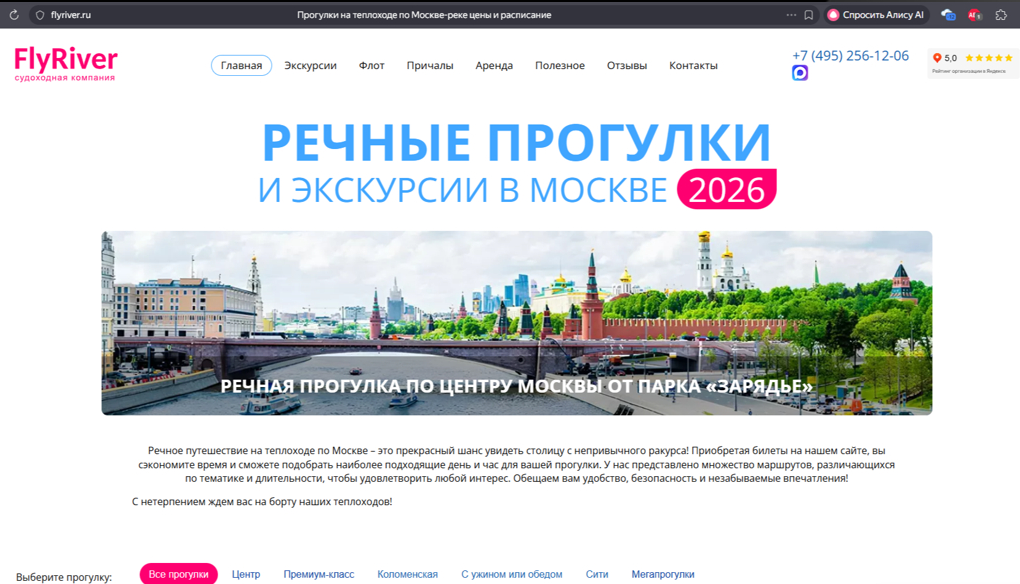Open the Отзывы menu item
The width and height of the screenshot is (1020, 584).
pos(627,66)
